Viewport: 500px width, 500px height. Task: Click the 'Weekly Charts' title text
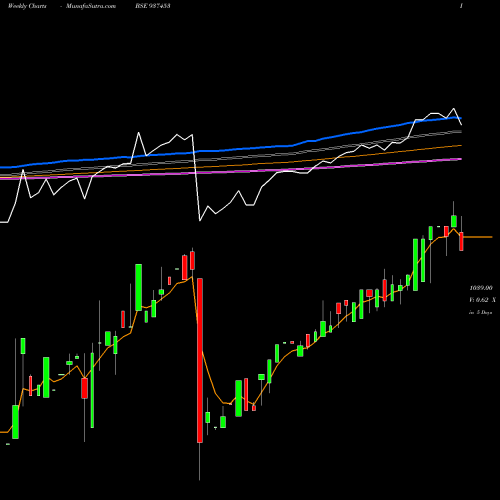click(x=27, y=6)
